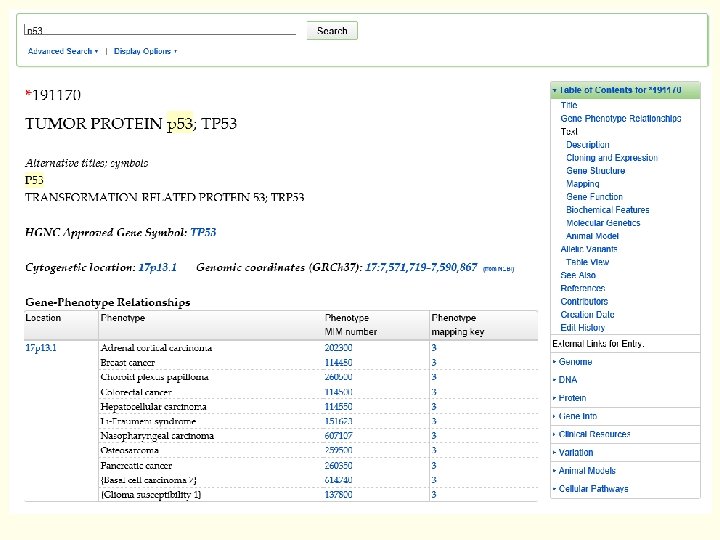720x540 pixels.
Task: Expand the Variation links section
Action: (x=575, y=453)
